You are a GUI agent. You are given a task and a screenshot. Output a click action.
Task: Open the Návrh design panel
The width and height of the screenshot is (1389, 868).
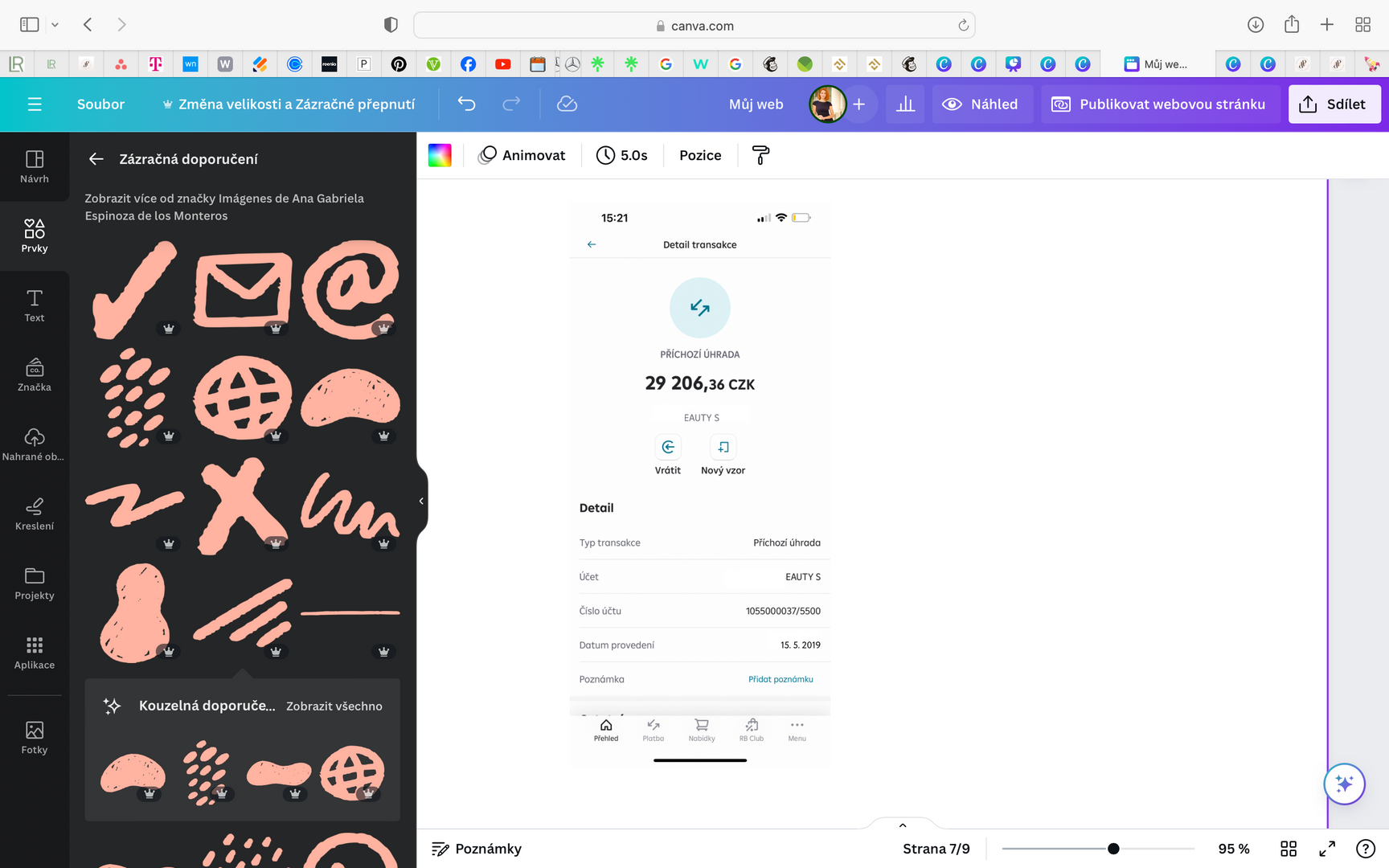click(x=35, y=166)
